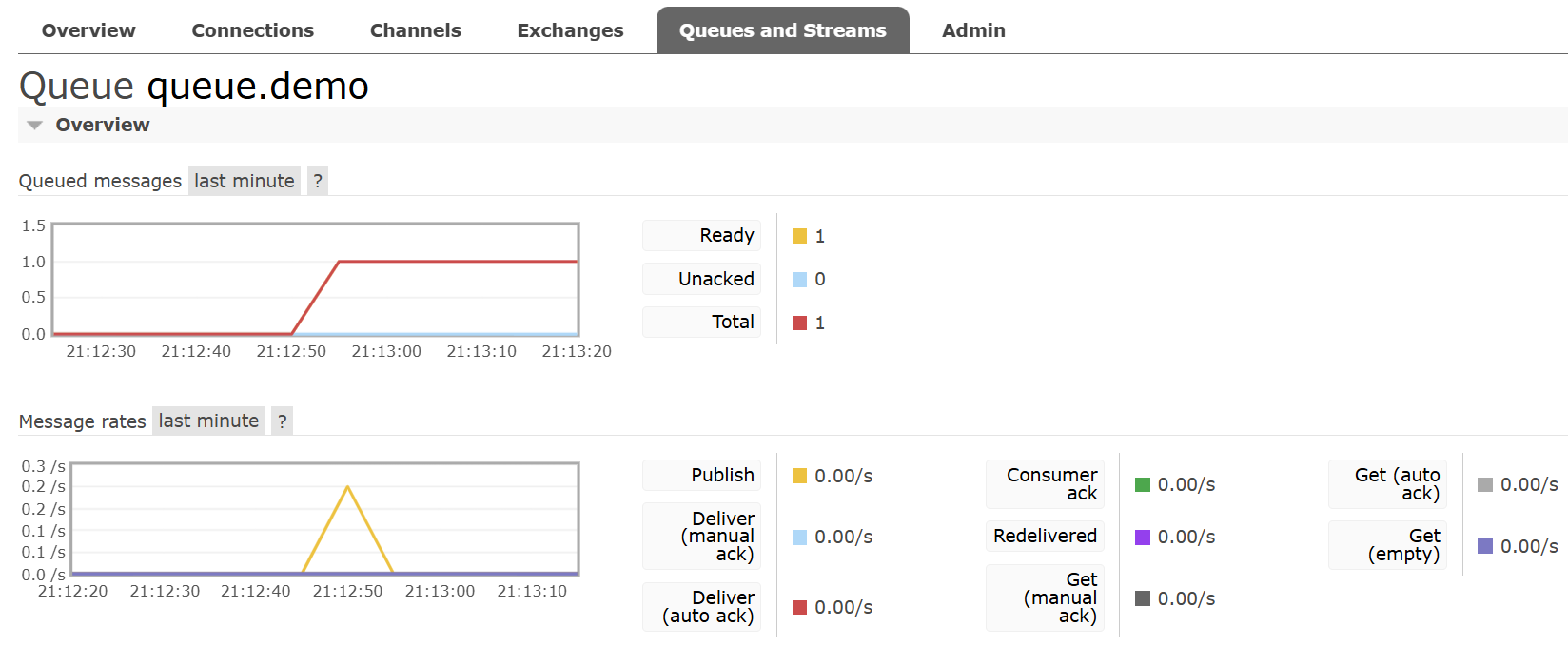
Task: Click the purple Redelivered swatch
Action: tap(1143, 538)
